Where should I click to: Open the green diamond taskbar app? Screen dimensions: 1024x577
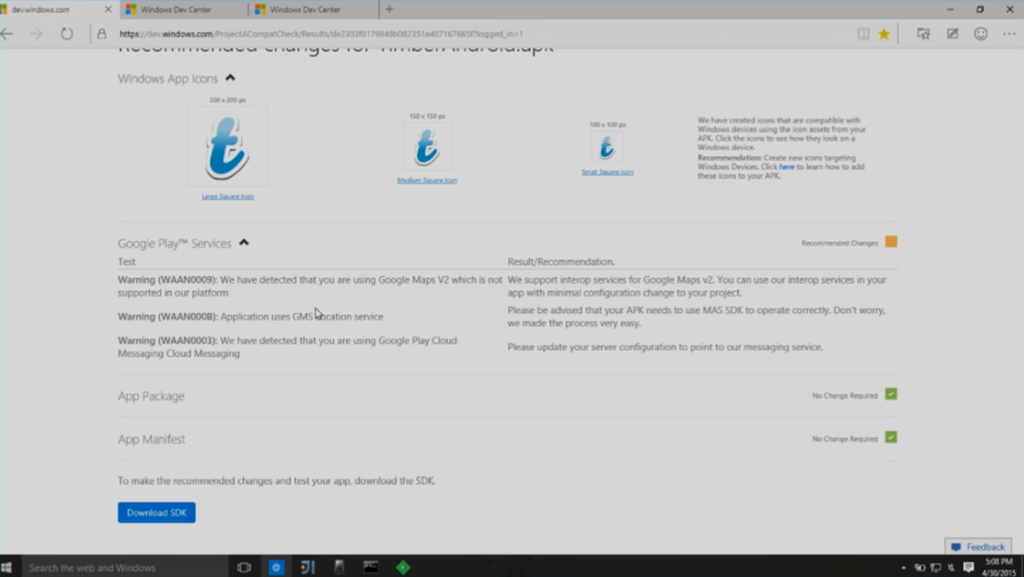pos(402,567)
